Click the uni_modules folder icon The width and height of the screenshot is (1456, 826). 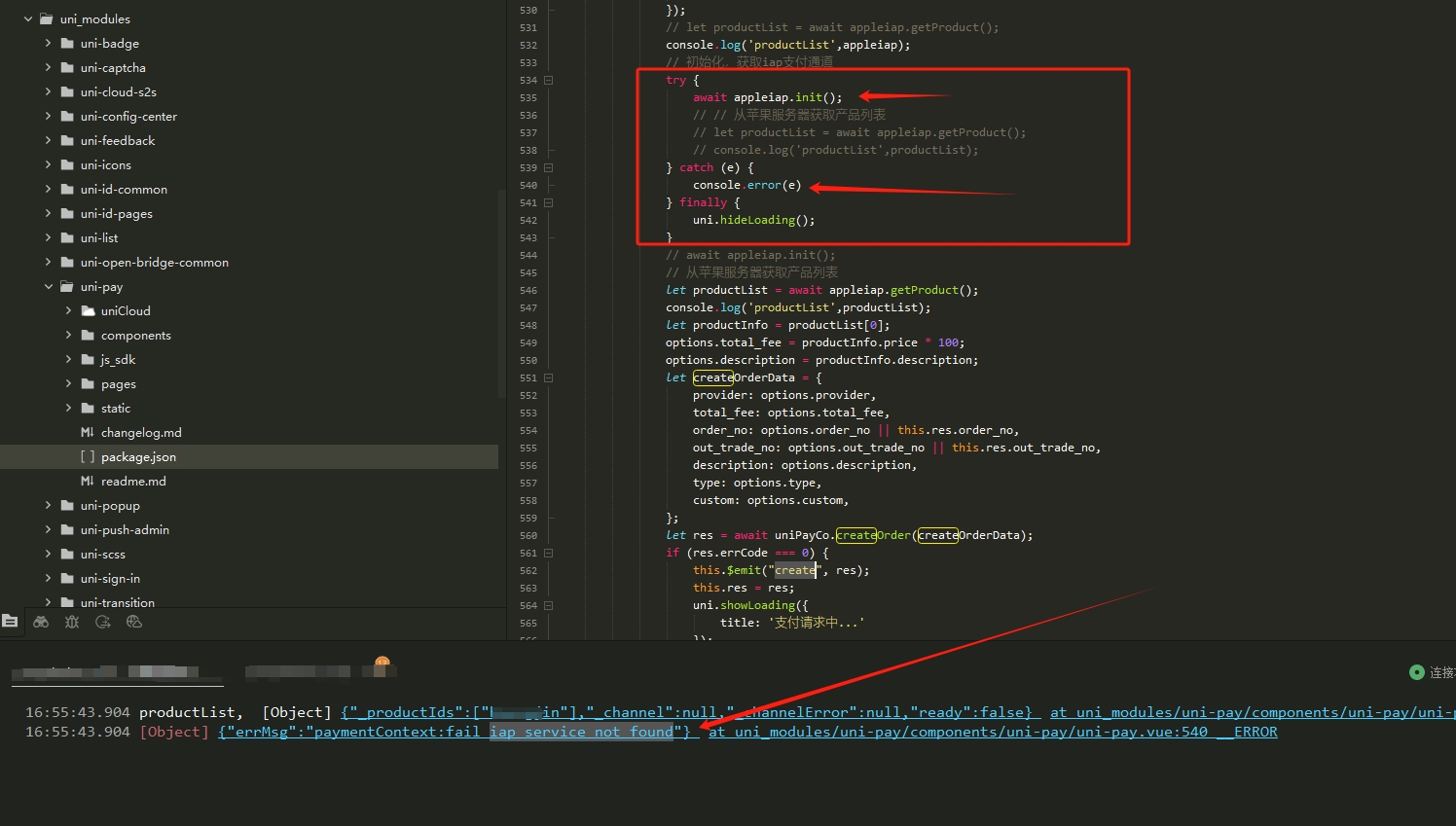[47, 18]
